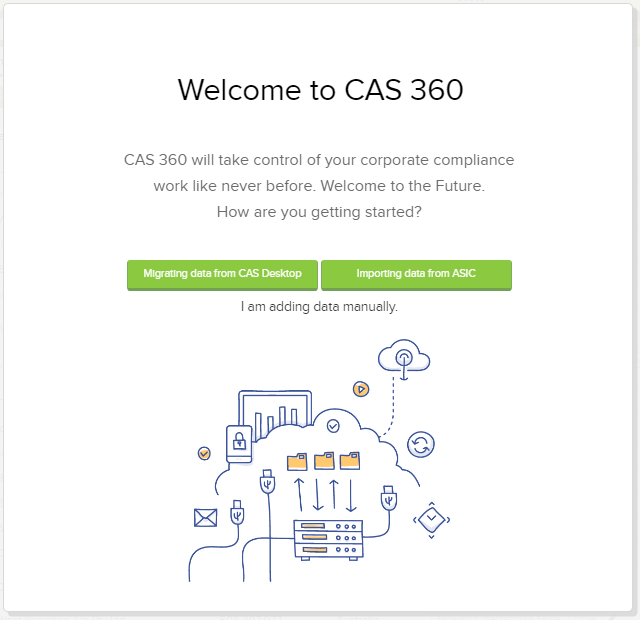Click the circular sync arrows icon
The image size is (640, 620).
click(x=421, y=444)
